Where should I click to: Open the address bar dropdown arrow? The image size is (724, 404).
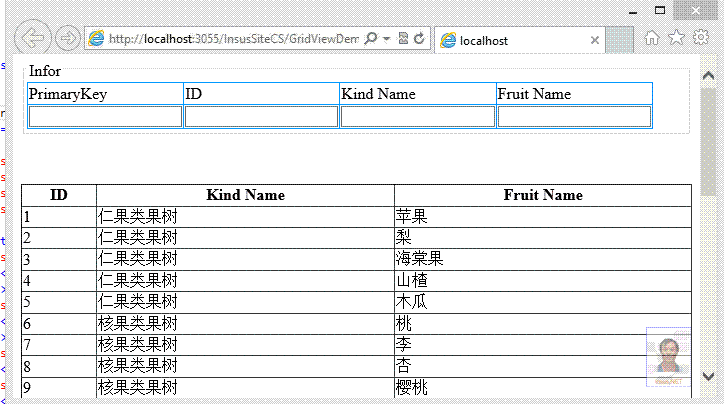tap(387, 38)
